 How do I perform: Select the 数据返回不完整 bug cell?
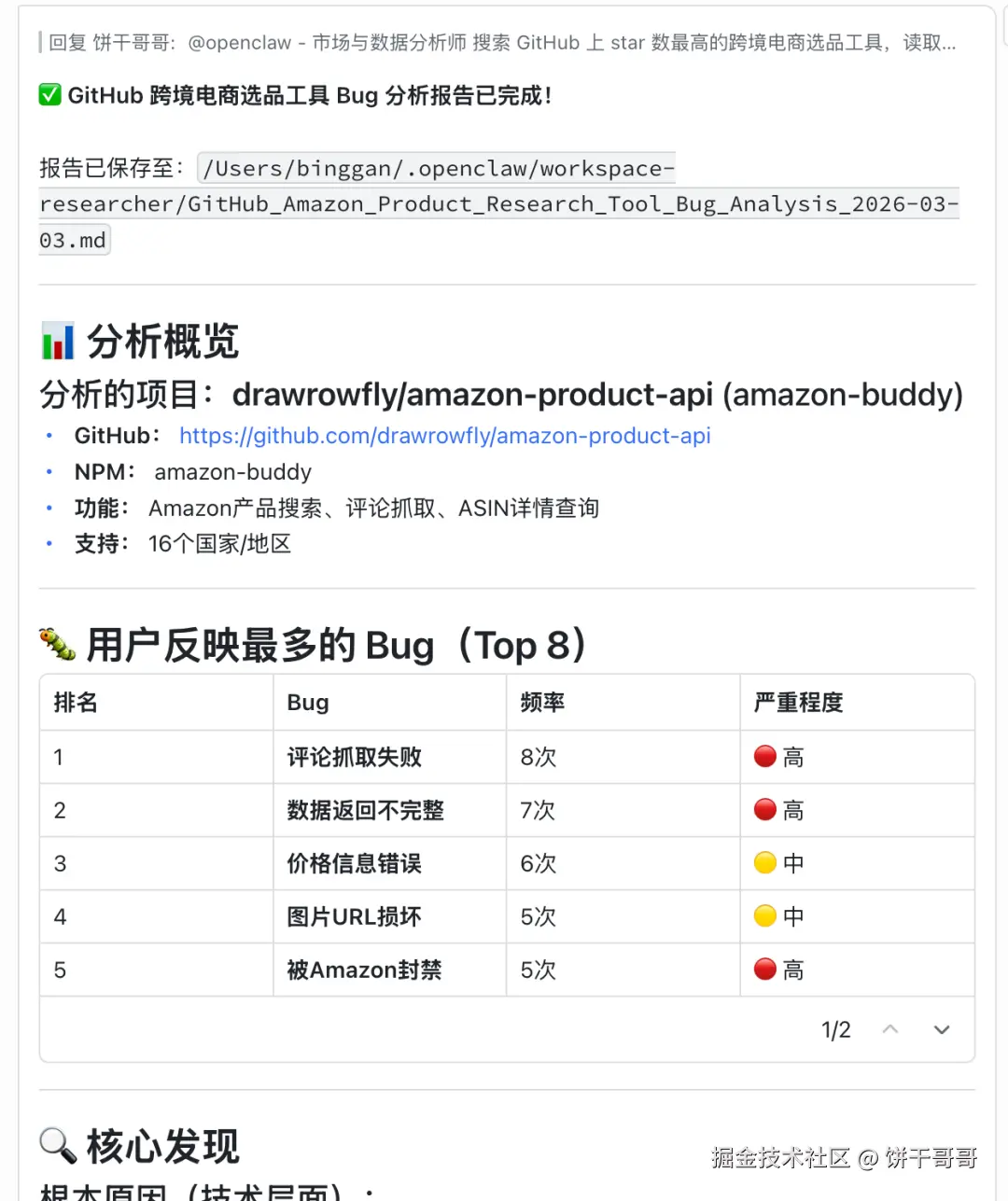click(x=366, y=810)
